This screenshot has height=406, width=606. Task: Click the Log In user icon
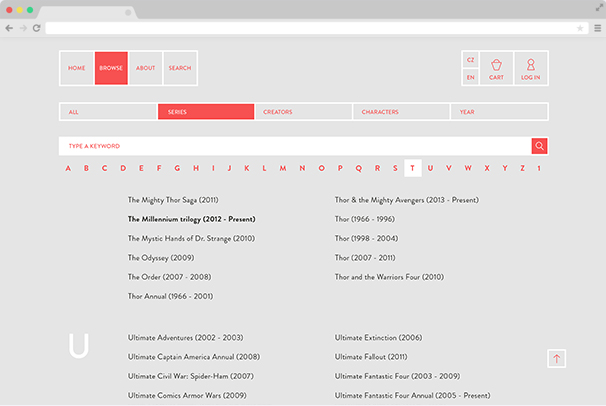click(530, 68)
